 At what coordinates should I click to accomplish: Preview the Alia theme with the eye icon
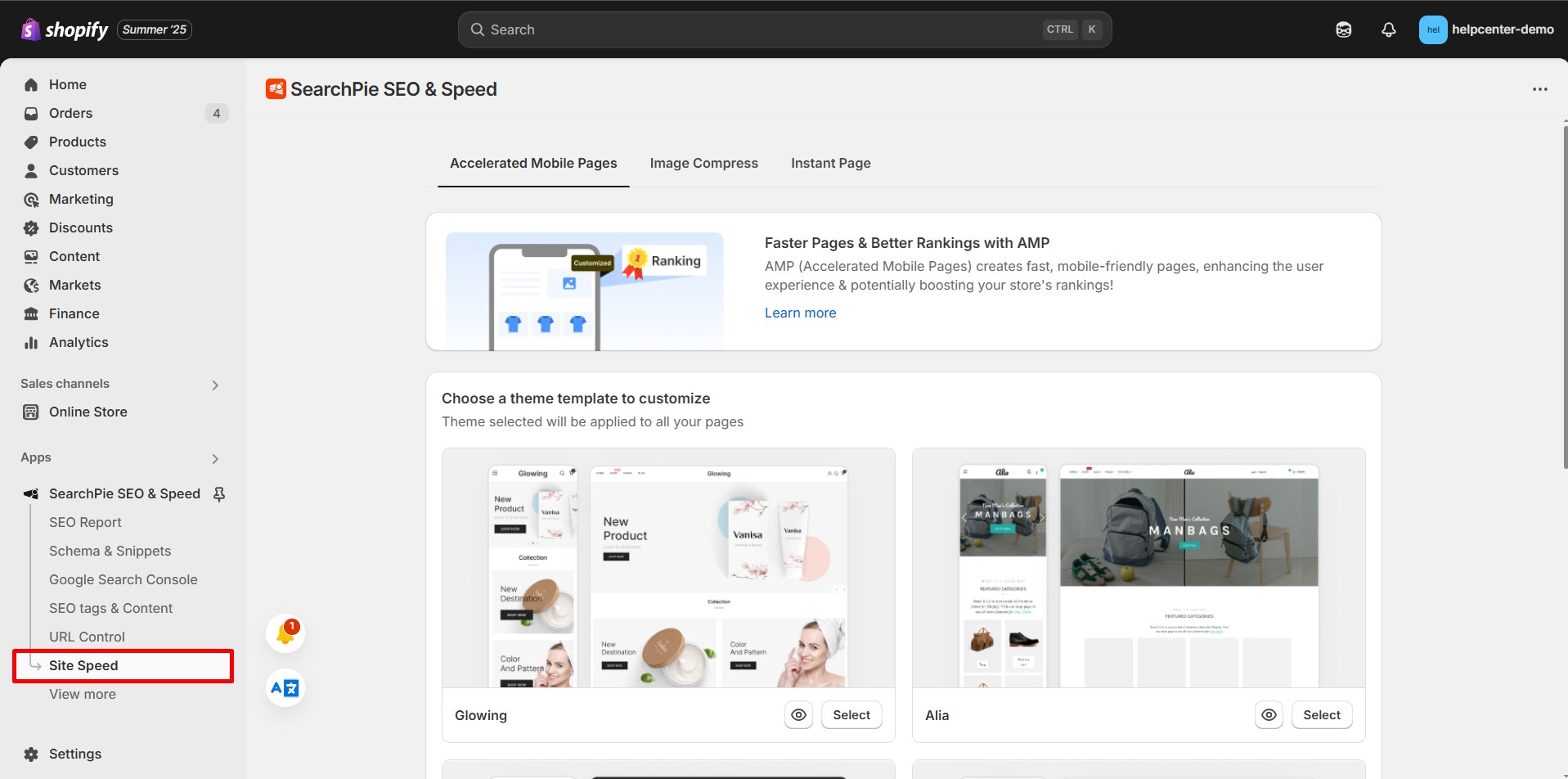coord(1269,714)
